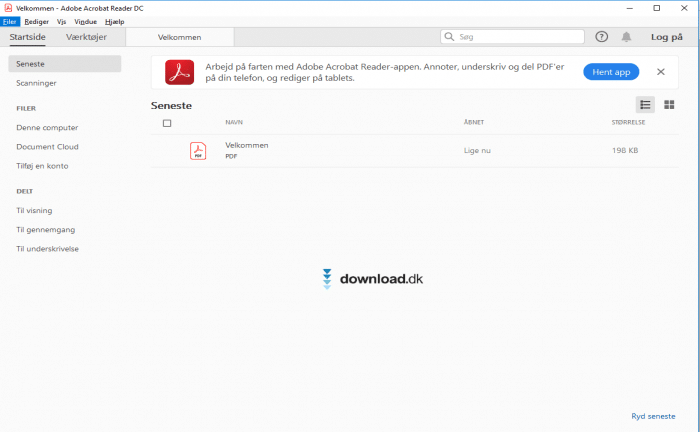Image resolution: width=700 pixels, height=432 pixels.
Task: Click the Hent app button
Action: pyautogui.click(x=611, y=72)
